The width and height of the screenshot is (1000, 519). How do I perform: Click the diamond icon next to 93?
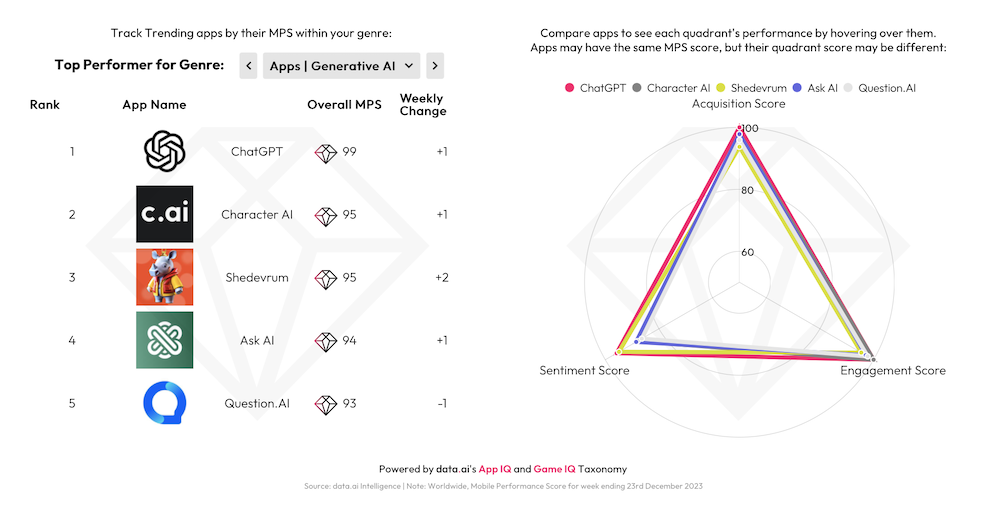(326, 404)
